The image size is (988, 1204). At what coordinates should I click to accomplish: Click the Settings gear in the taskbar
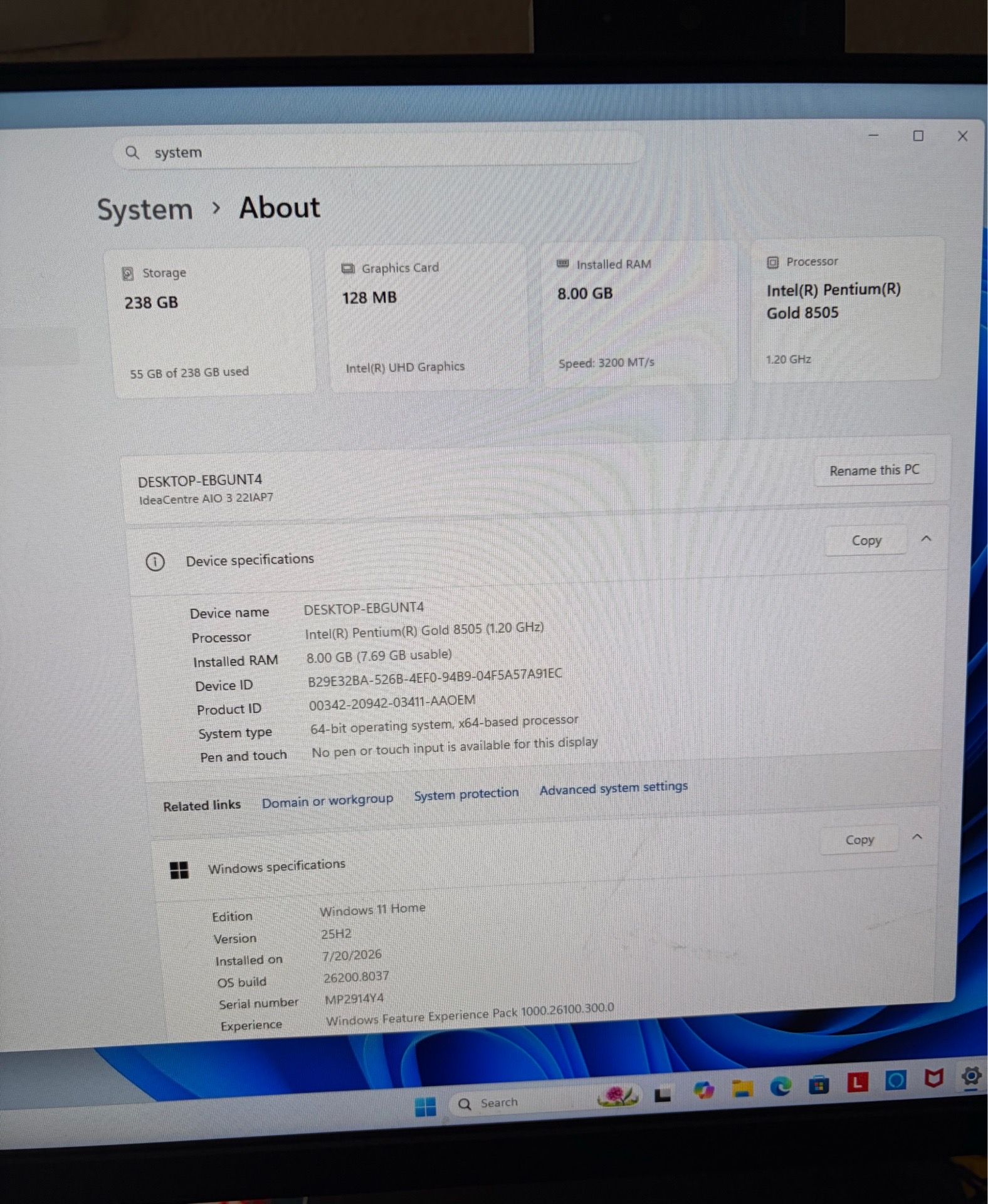(970, 1077)
